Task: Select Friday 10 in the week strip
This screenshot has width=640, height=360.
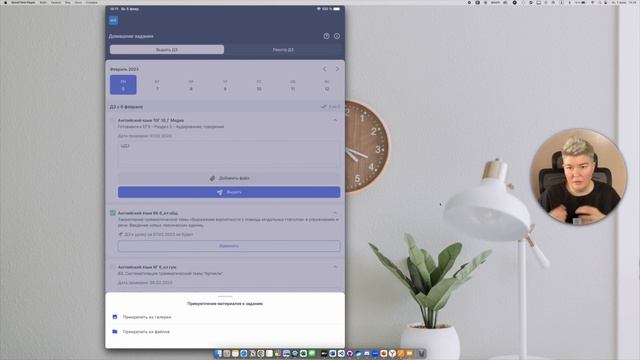Action: pos(259,85)
